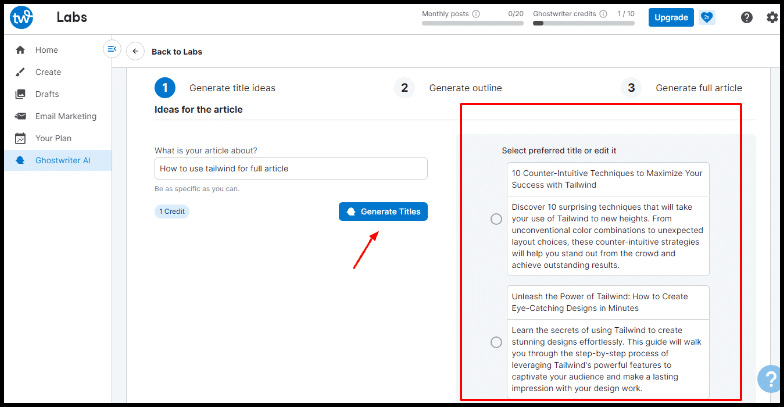The height and width of the screenshot is (407, 784).
Task: Open the Home sidebar icon
Action: [x=20, y=50]
